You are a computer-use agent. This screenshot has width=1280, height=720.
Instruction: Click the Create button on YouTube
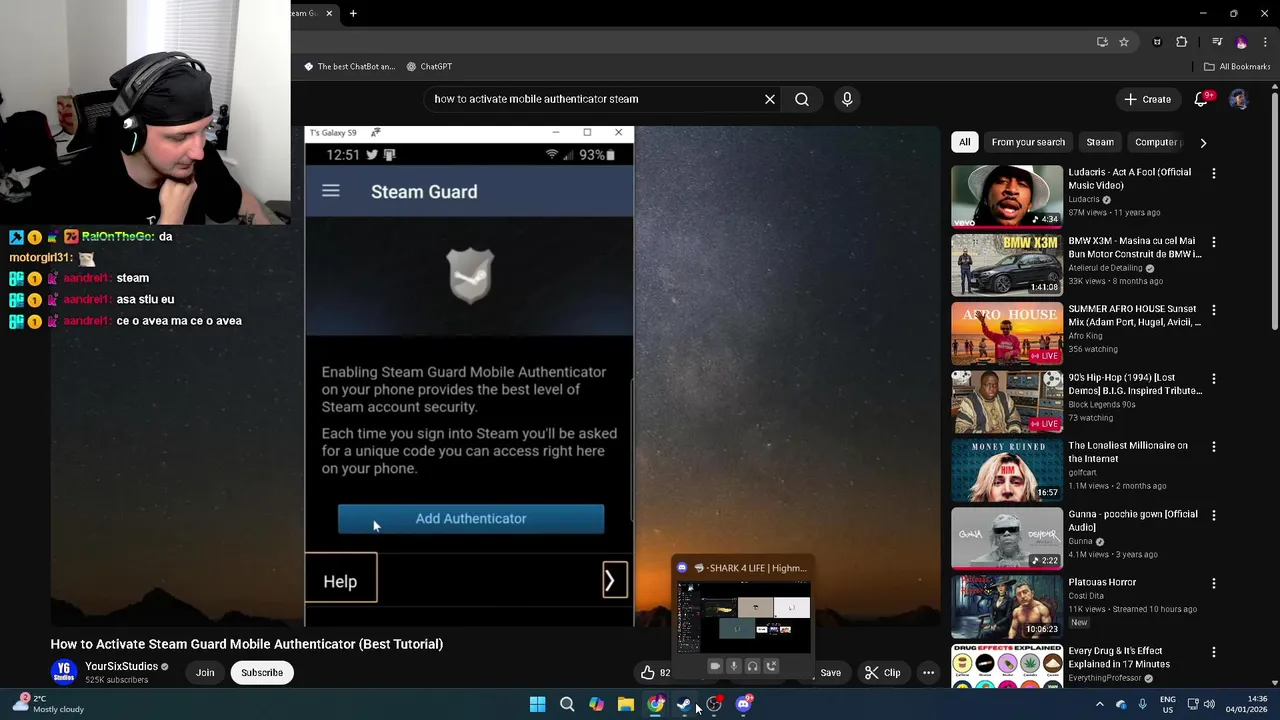1147,99
